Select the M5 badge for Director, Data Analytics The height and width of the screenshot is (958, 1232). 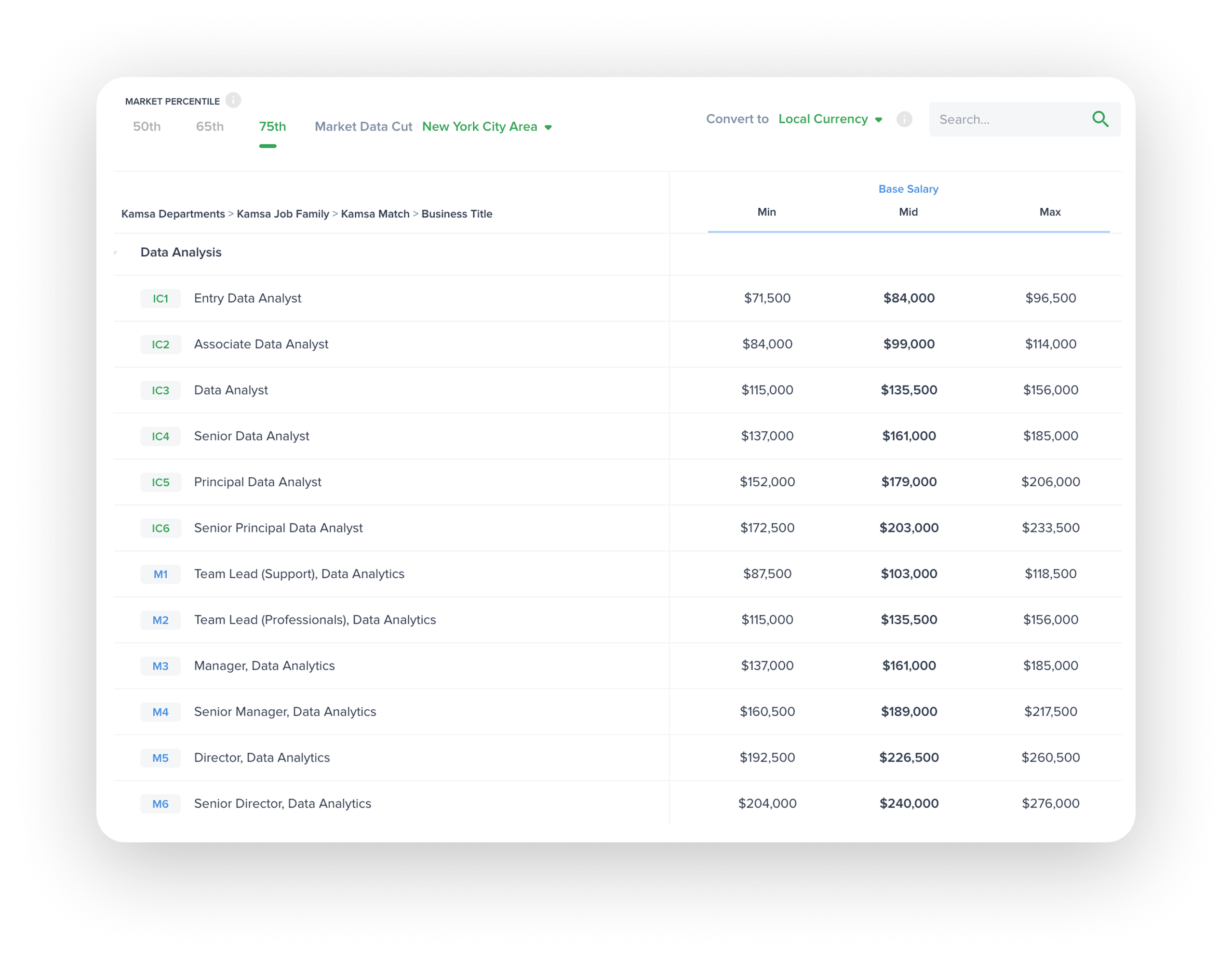click(x=160, y=758)
